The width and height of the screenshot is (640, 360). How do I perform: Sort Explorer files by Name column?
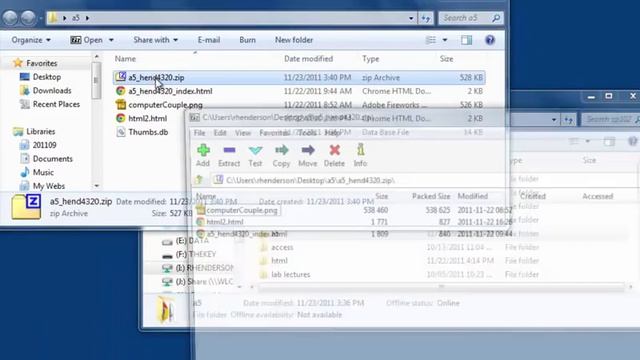pyautogui.click(x=125, y=59)
